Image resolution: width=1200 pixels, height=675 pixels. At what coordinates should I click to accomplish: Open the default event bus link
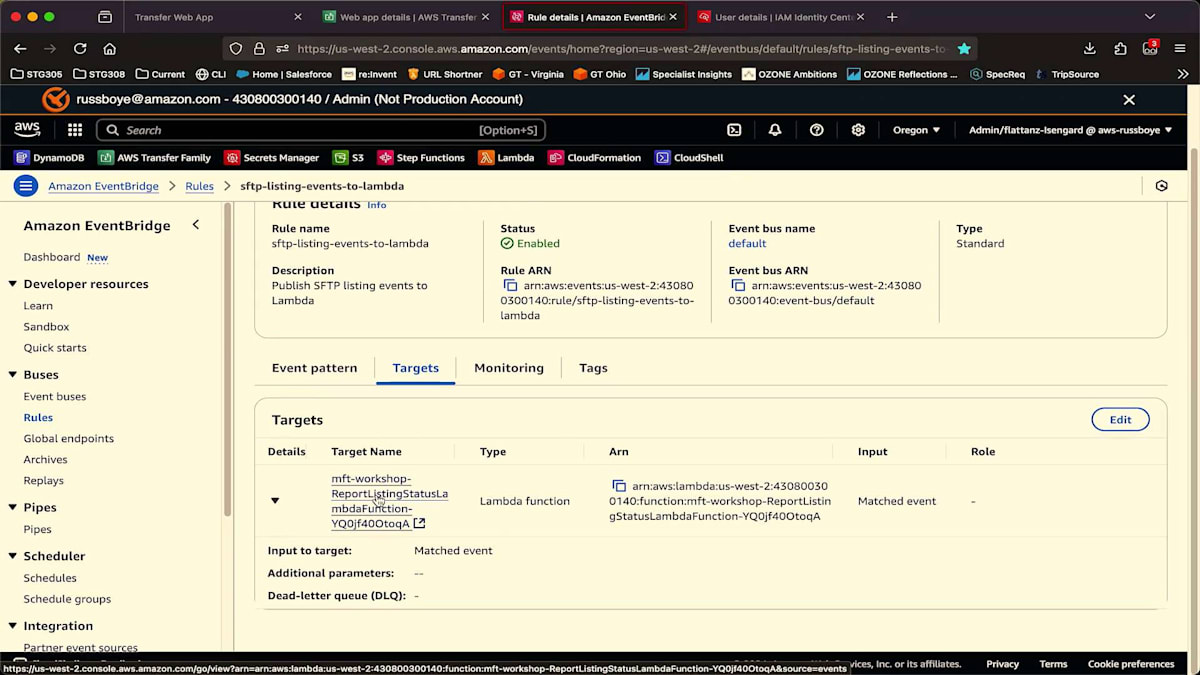pos(747,244)
